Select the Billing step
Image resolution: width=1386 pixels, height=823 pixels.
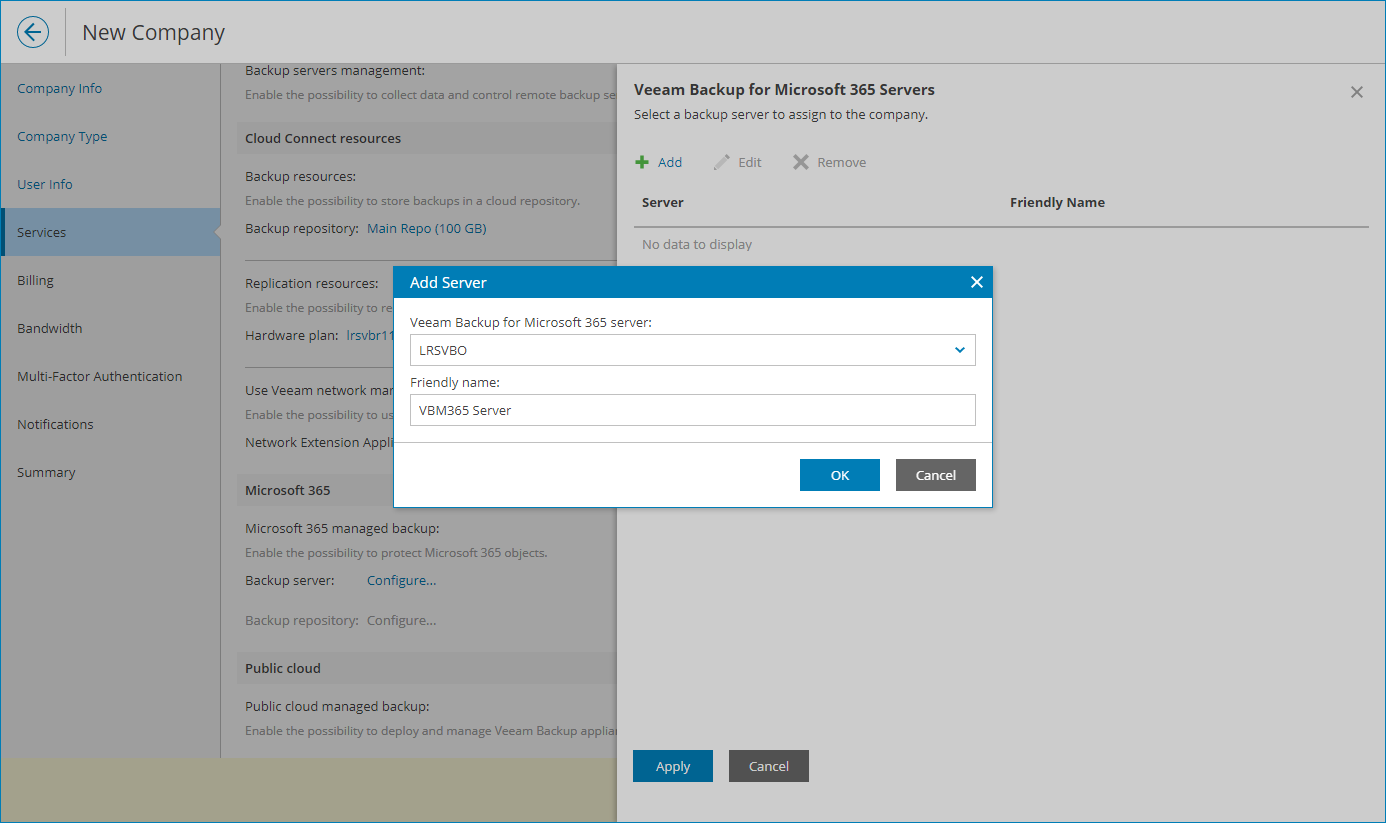(36, 280)
